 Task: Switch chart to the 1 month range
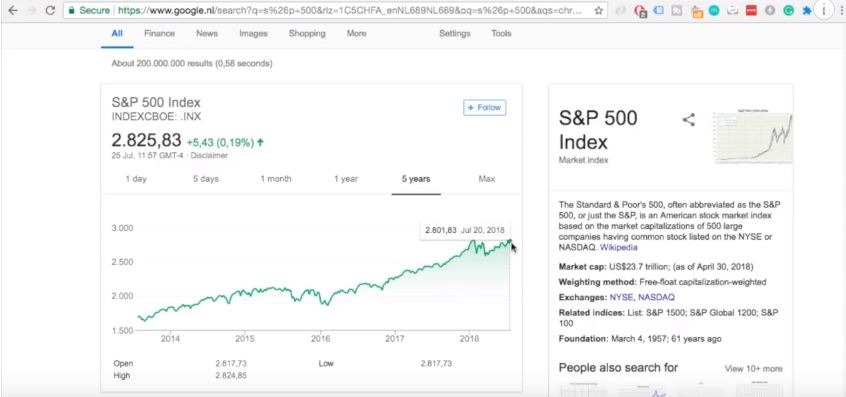pyautogui.click(x=276, y=179)
